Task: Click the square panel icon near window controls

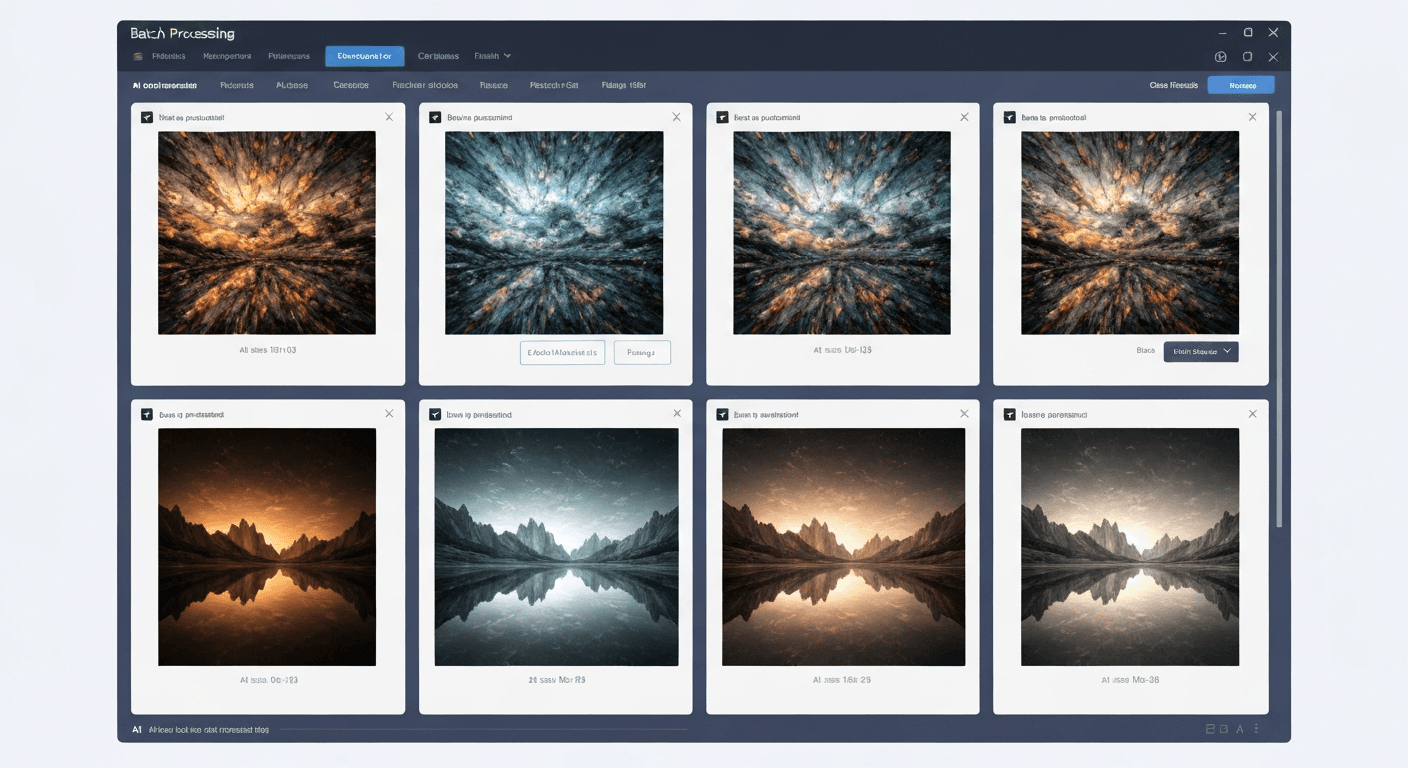Action: pyautogui.click(x=1247, y=57)
